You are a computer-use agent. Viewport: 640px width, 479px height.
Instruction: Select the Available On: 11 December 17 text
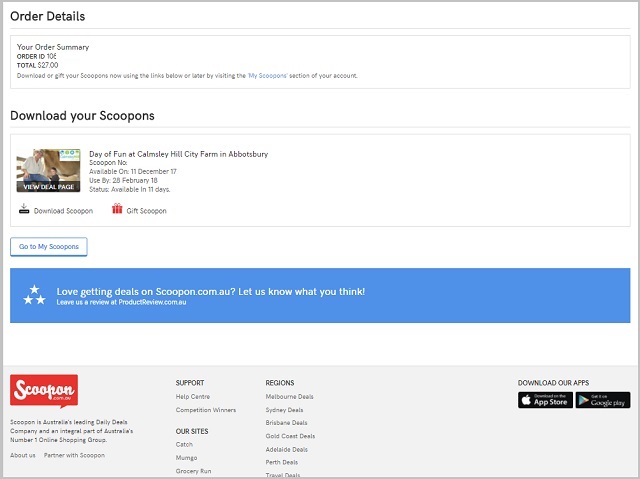click(133, 171)
